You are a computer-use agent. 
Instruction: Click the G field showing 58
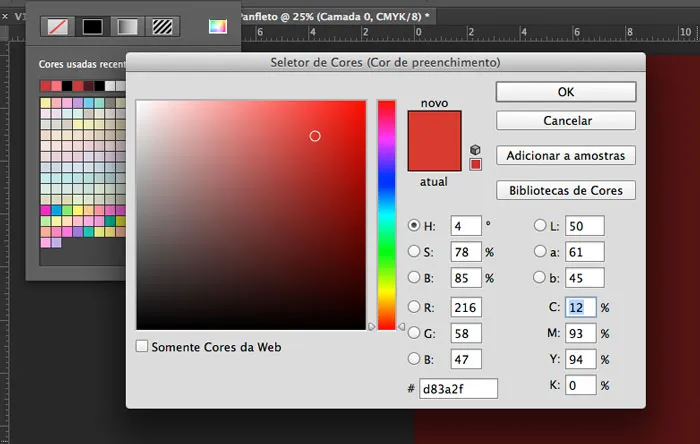[x=466, y=333]
